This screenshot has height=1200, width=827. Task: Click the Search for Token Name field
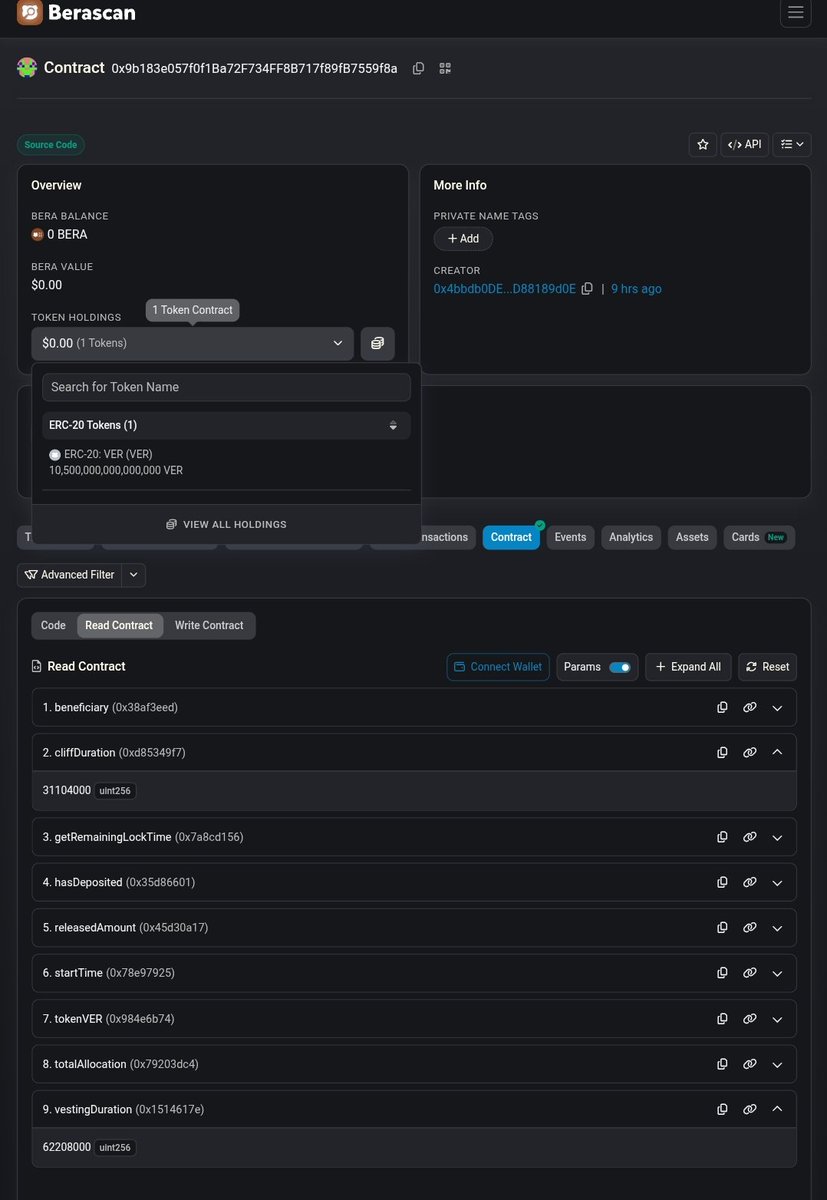(226, 387)
